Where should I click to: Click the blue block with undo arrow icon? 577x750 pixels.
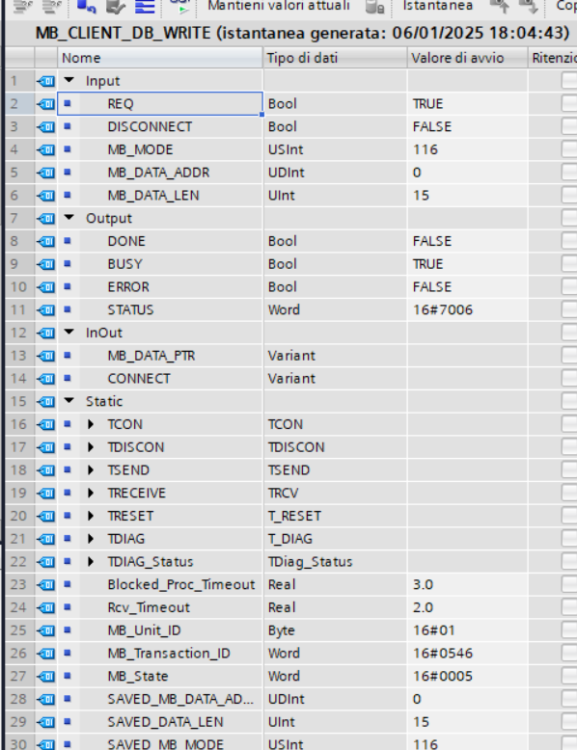(86, 6)
